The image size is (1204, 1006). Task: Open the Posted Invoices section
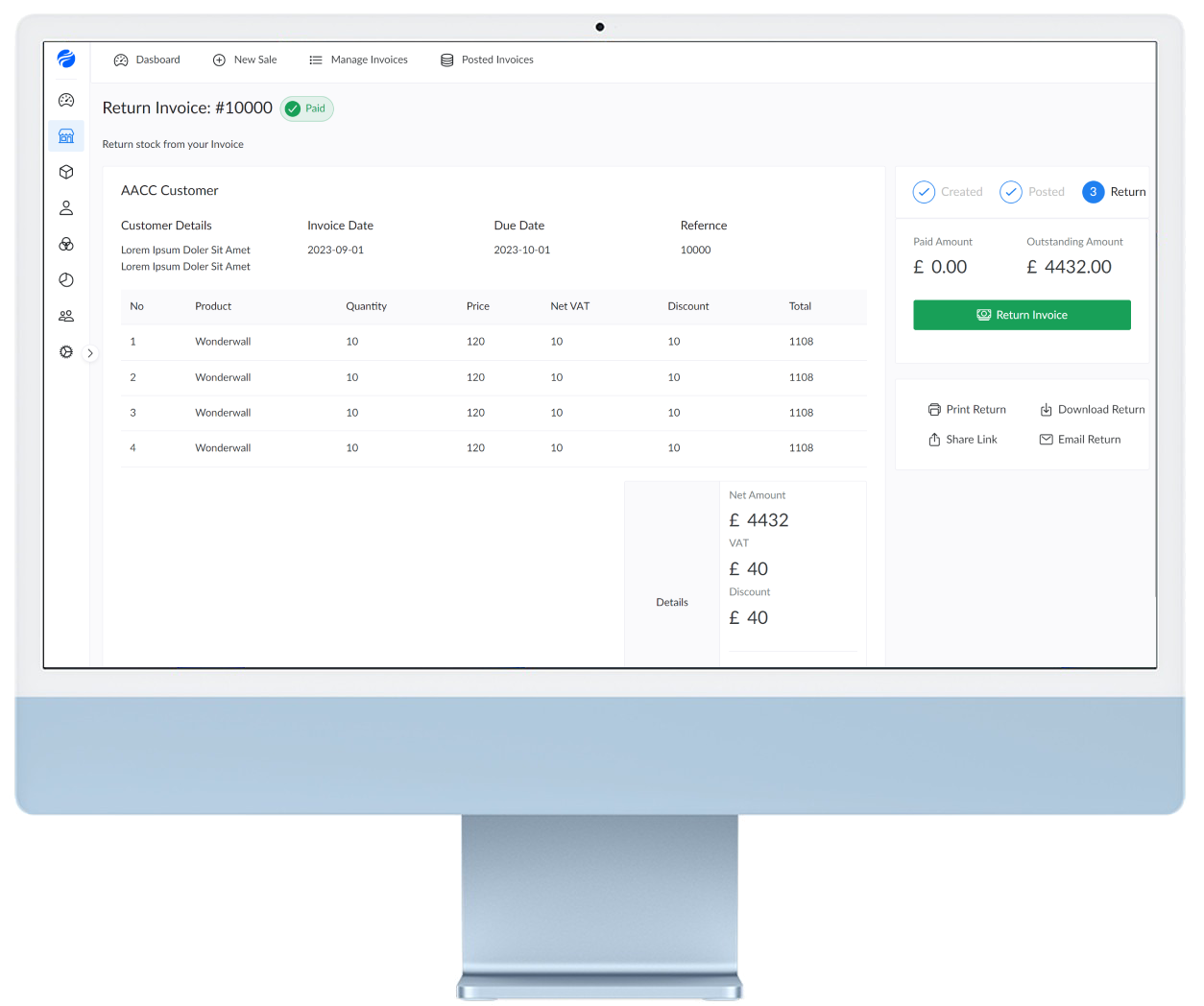tap(487, 60)
